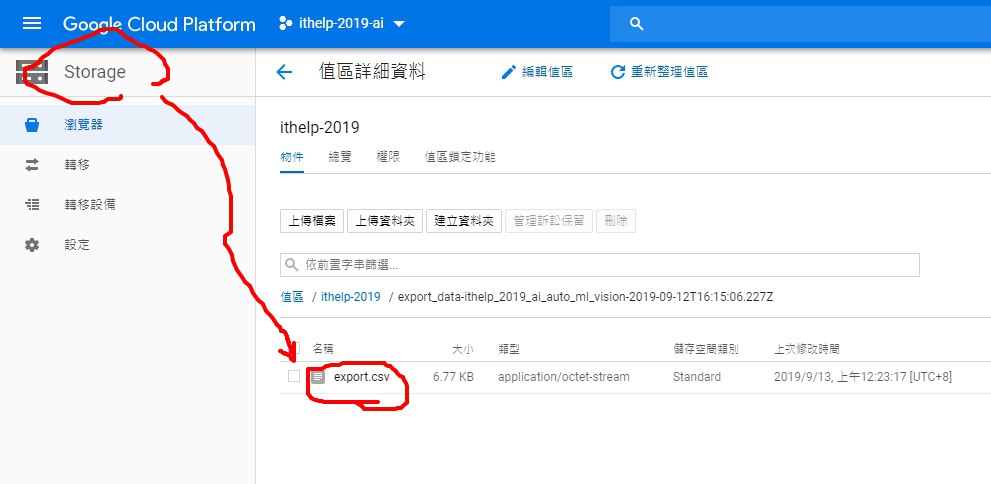Open 設定 in the sidebar
The image size is (991, 484).
128,245
